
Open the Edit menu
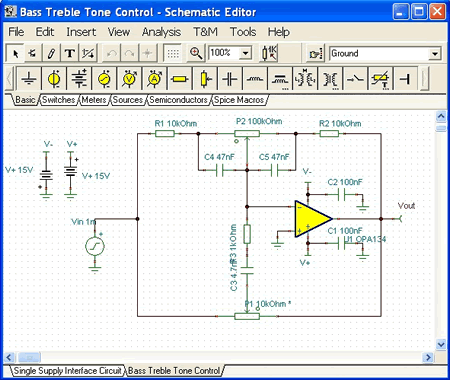point(45,32)
